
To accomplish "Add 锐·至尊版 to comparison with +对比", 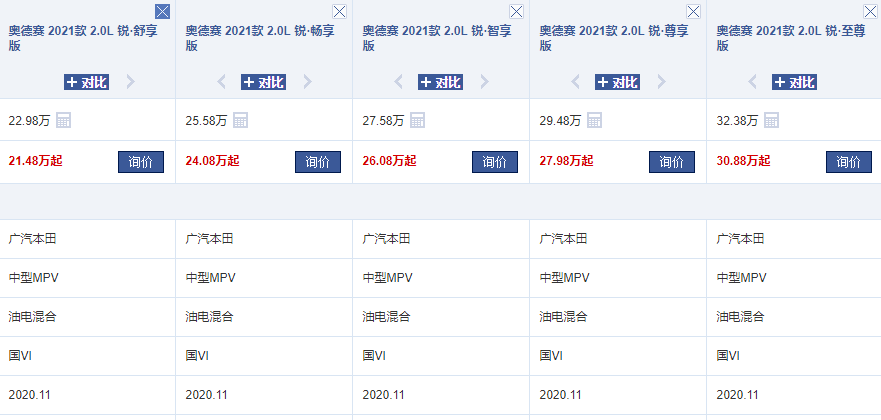I will [794, 82].
